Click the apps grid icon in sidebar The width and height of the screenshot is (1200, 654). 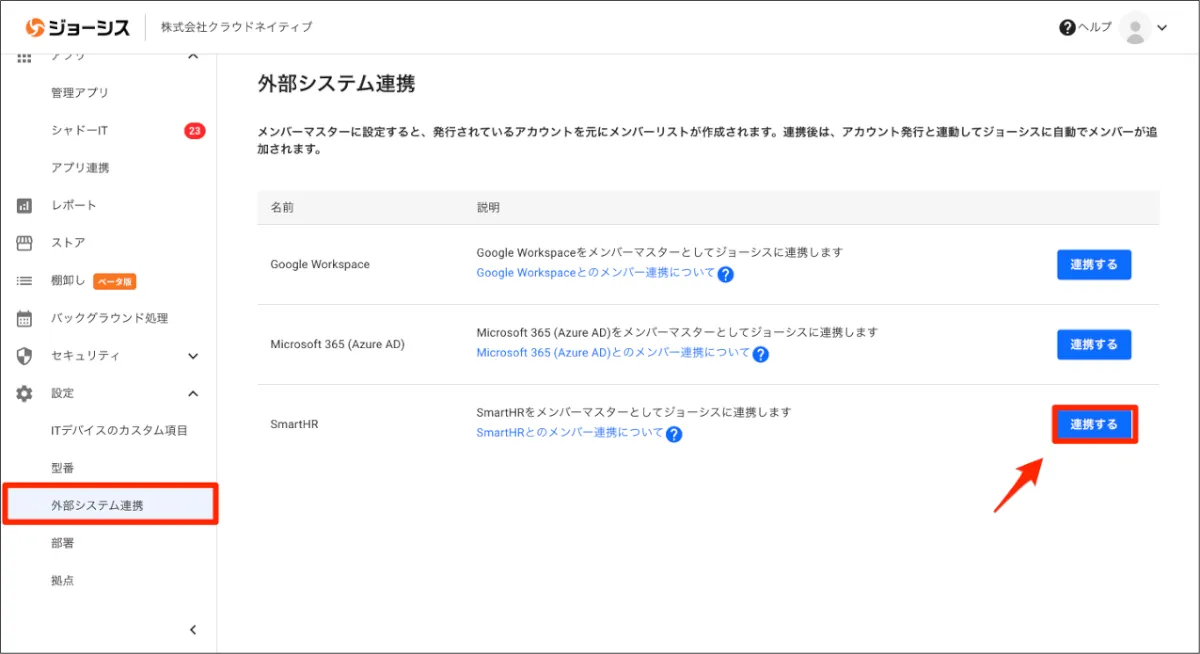coord(25,57)
